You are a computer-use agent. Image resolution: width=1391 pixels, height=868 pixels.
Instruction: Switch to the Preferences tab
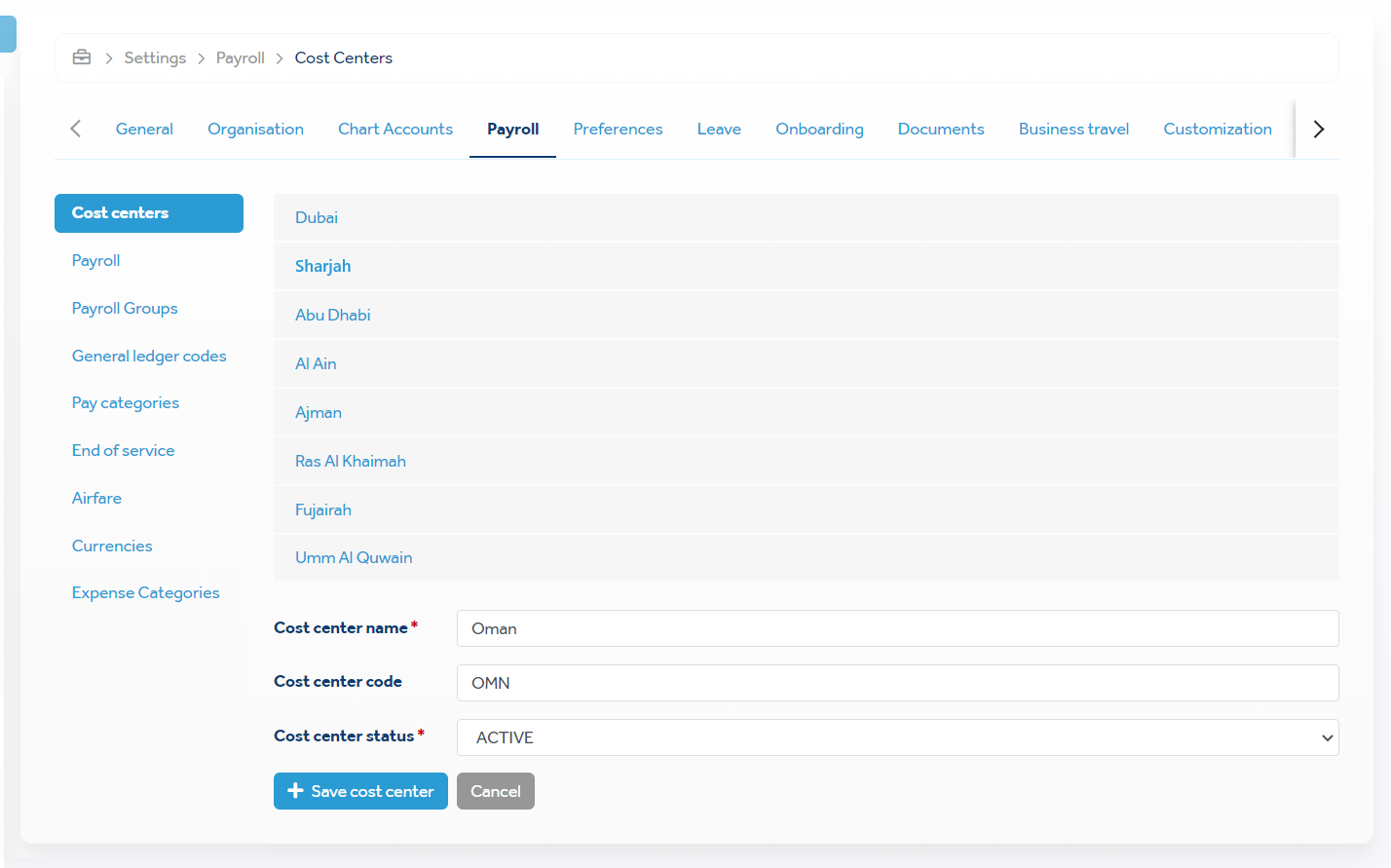click(x=618, y=129)
